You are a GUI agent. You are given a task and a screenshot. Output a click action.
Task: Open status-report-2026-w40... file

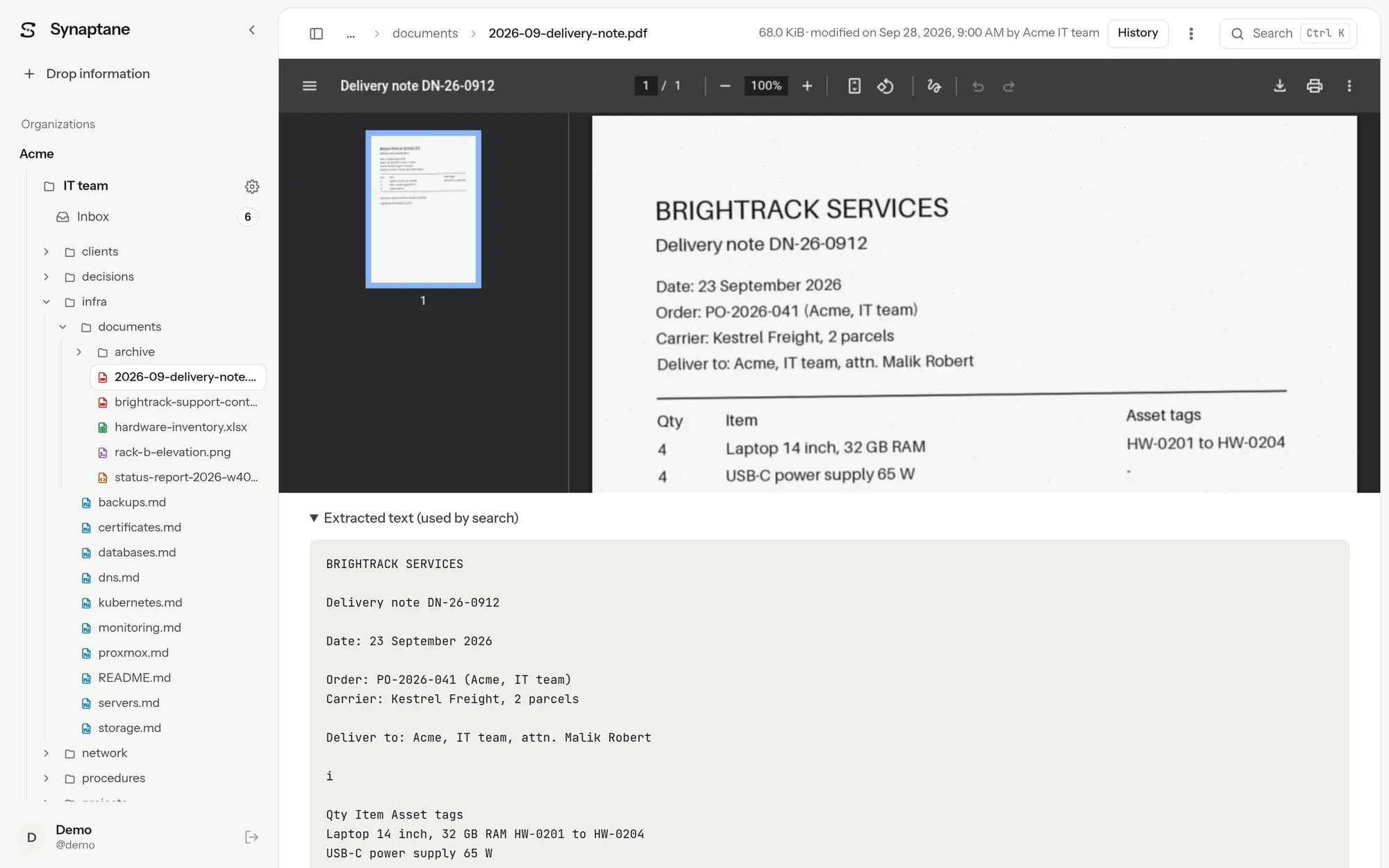click(186, 477)
